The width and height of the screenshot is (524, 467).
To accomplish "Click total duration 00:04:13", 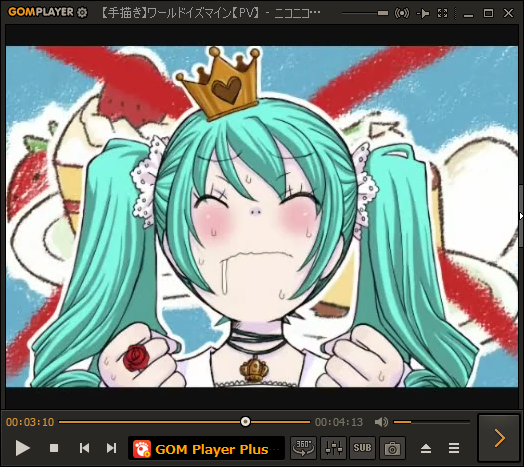I will click(339, 422).
